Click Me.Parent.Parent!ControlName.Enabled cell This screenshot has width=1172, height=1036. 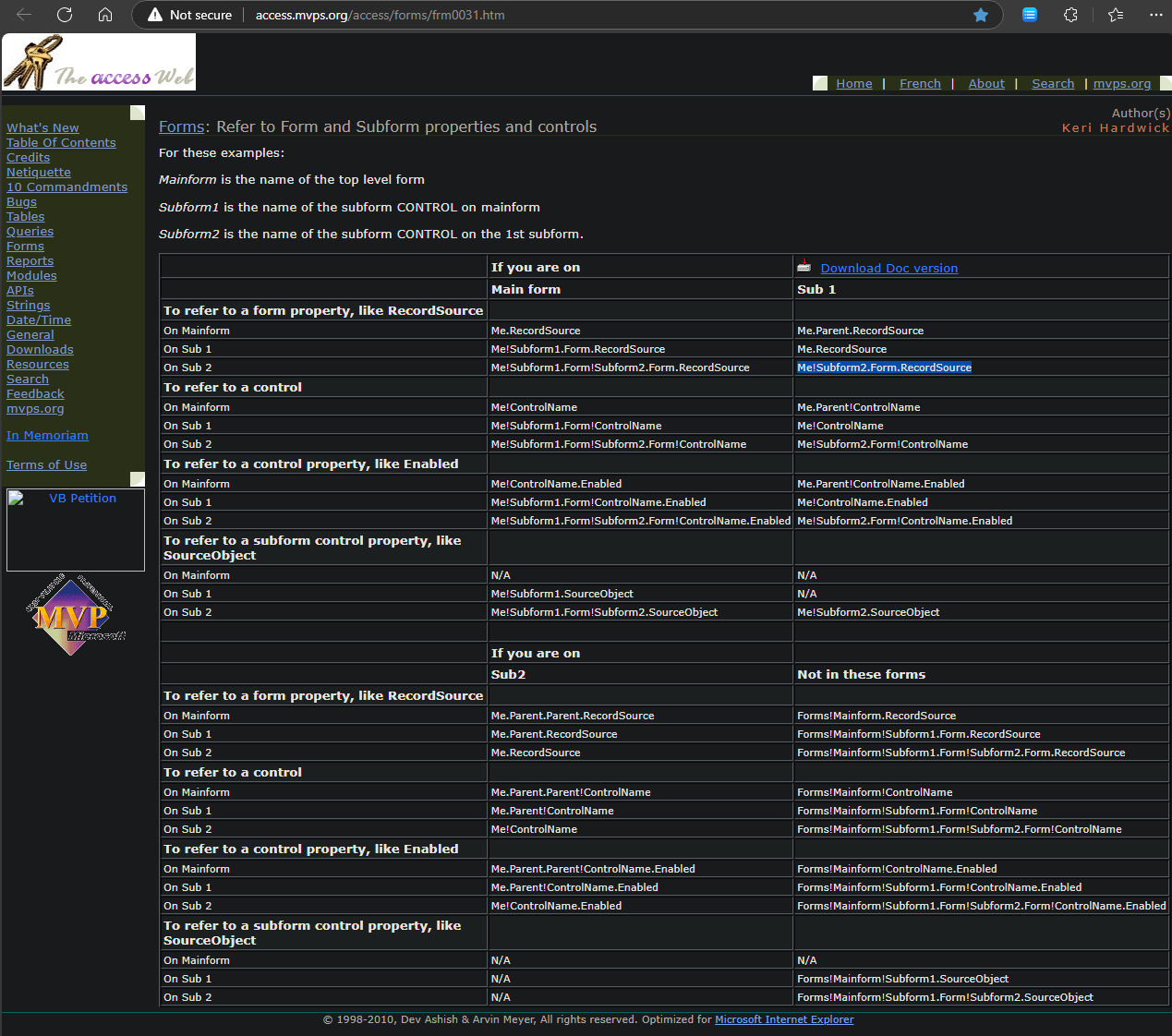pyautogui.click(x=593, y=869)
